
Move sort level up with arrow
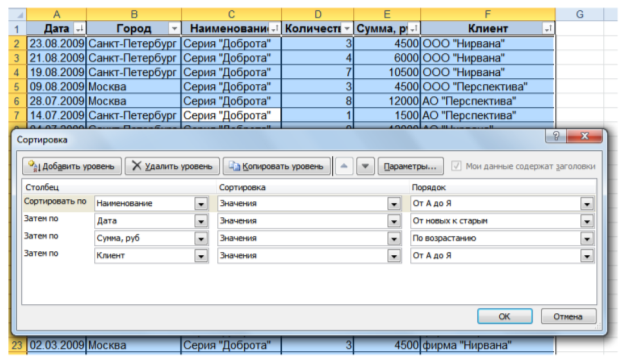pos(344,166)
